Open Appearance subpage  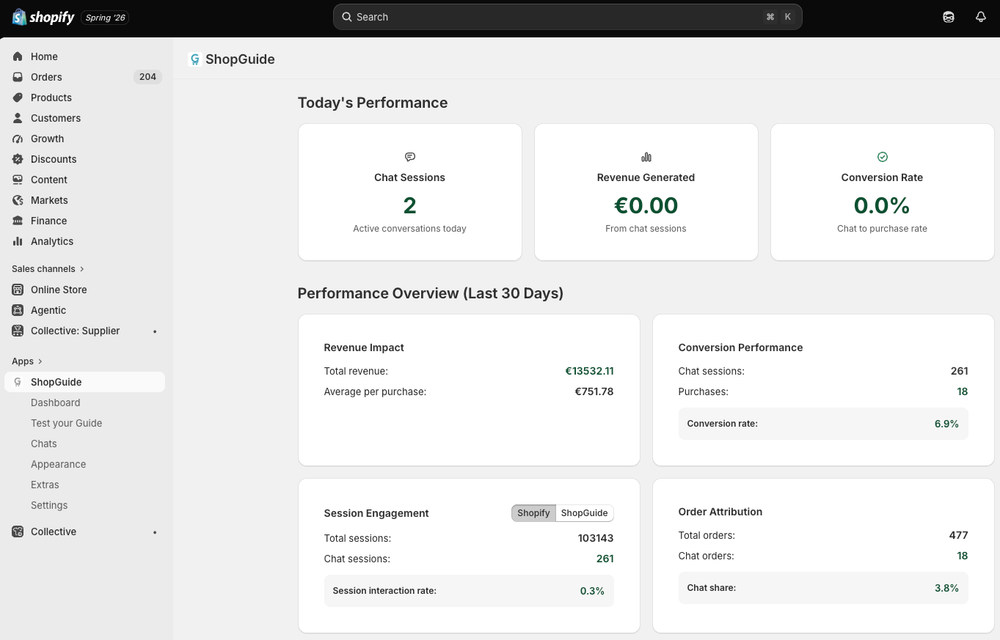pyautogui.click(x=58, y=464)
